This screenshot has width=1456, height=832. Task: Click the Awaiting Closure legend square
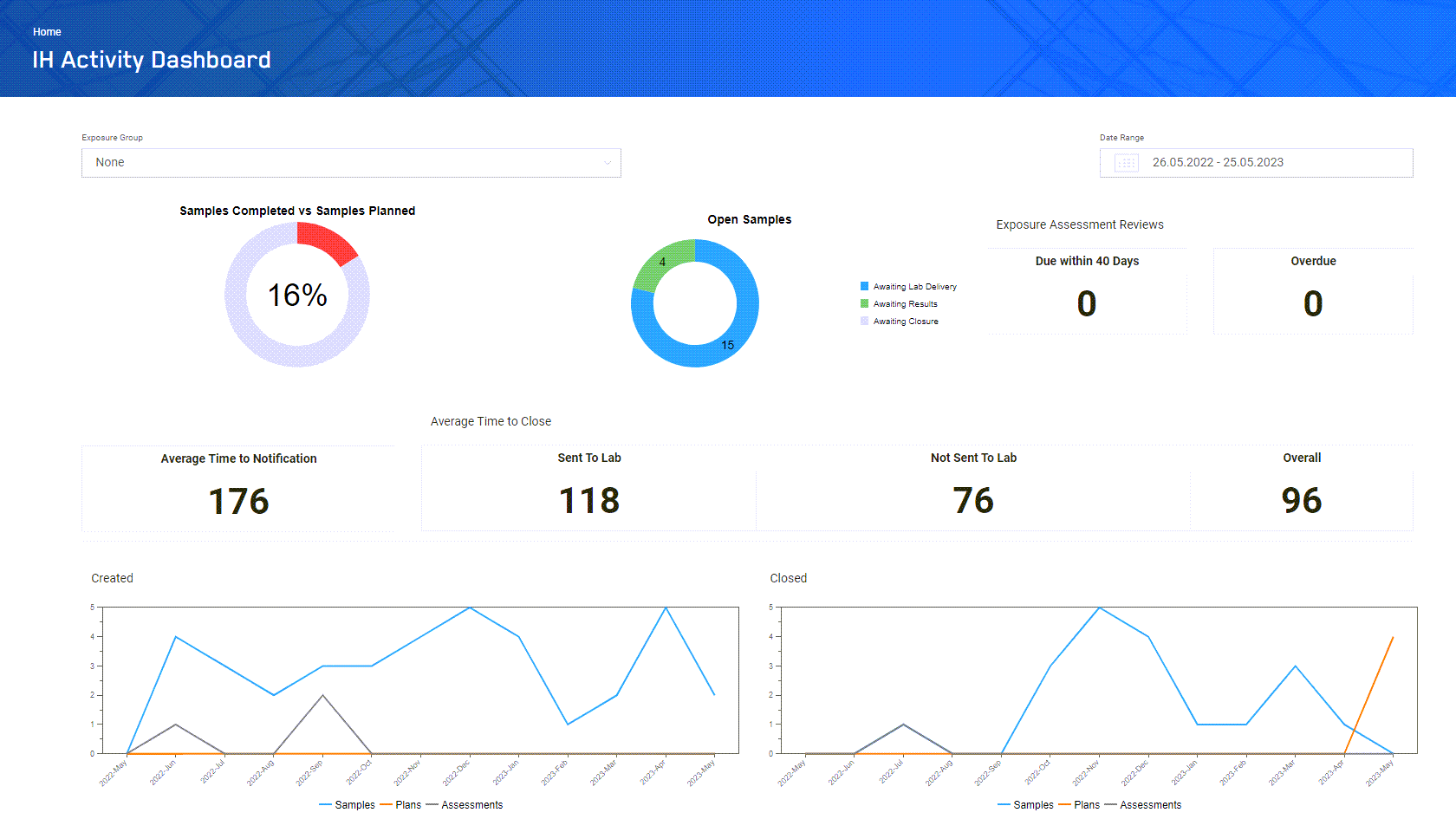(x=863, y=321)
